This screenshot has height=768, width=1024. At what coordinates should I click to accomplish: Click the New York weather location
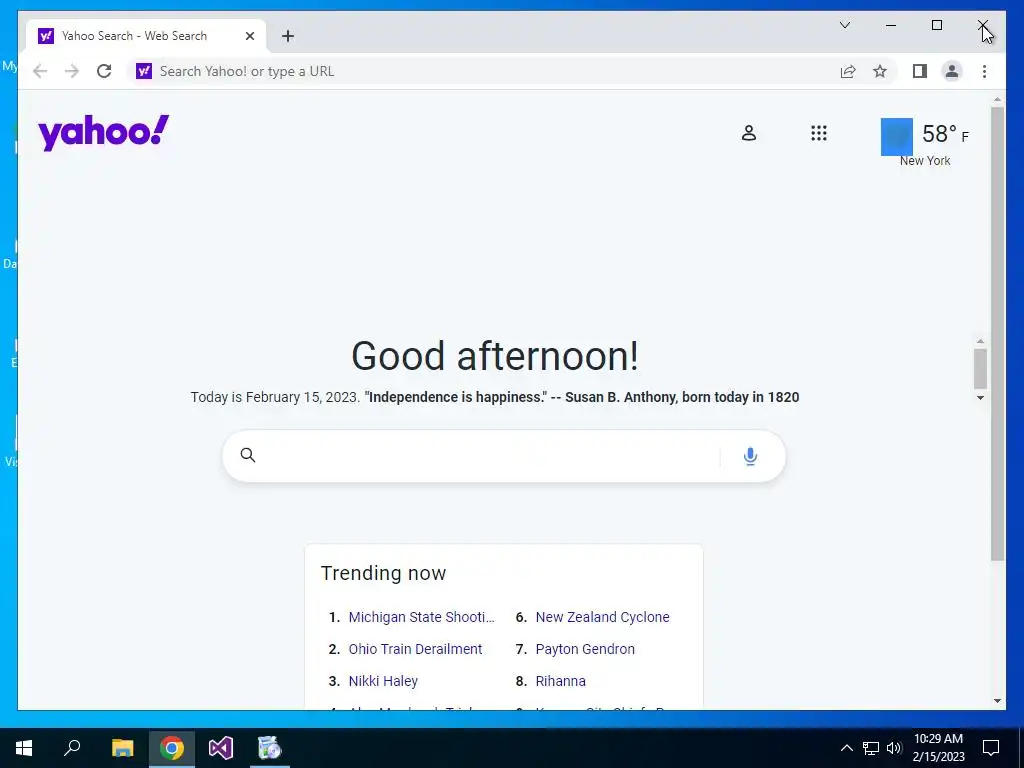coord(925,161)
